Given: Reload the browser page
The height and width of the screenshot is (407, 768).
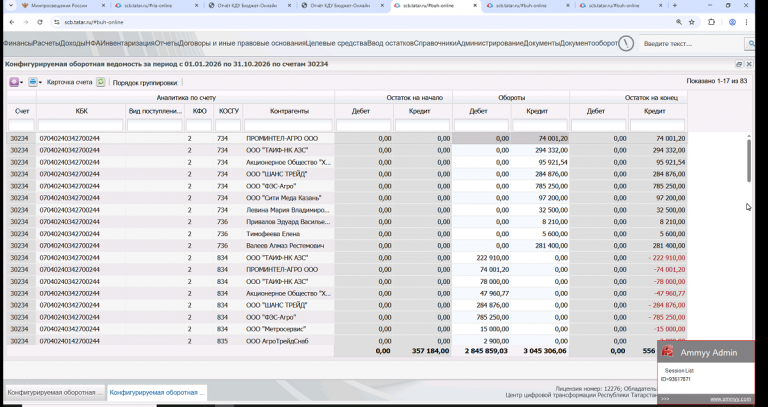Looking at the screenshot, I should click(x=40, y=22).
